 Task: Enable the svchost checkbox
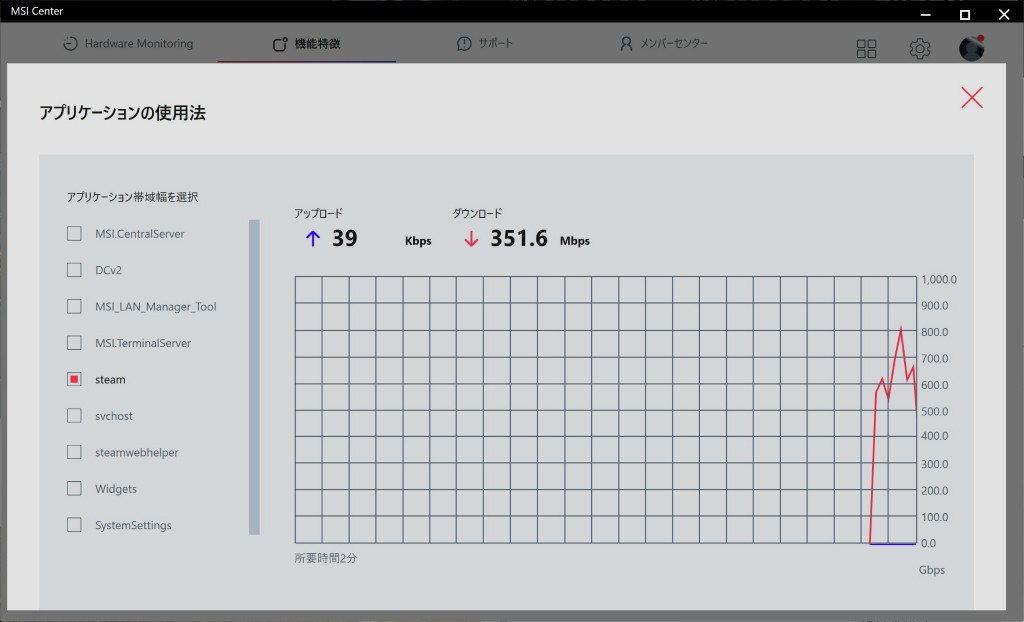[74, 416]
